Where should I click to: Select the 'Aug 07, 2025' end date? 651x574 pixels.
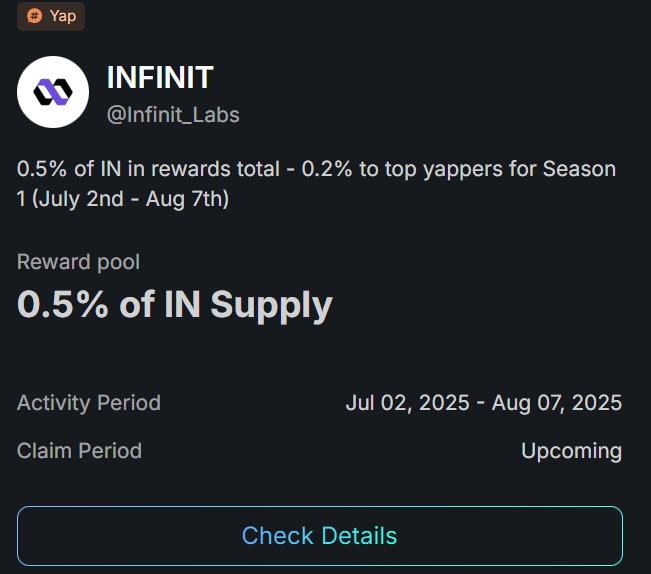click(x=557, y=403)
